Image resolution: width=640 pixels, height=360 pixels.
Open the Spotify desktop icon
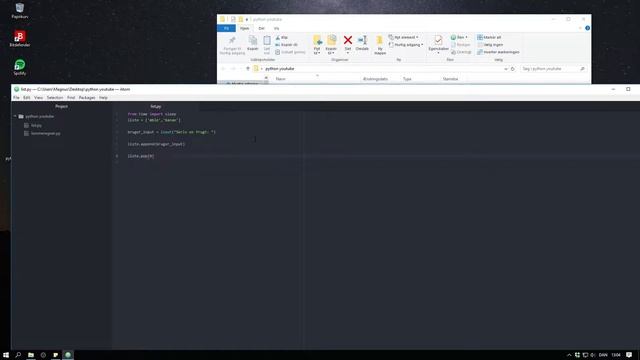point(20,67)
